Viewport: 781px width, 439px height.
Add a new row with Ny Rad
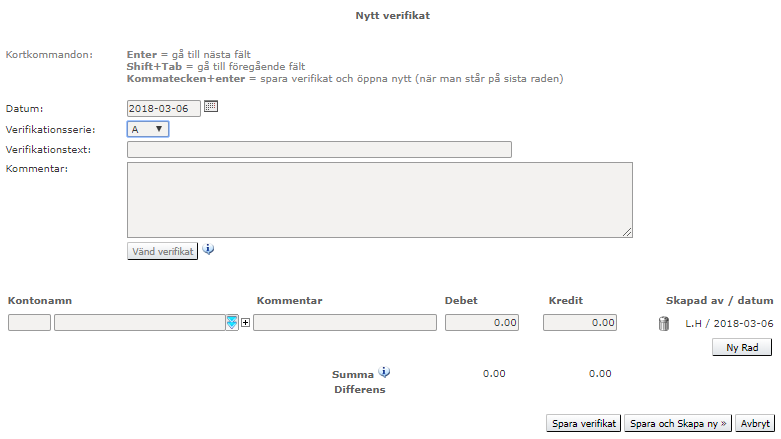[x=741, y=347]
